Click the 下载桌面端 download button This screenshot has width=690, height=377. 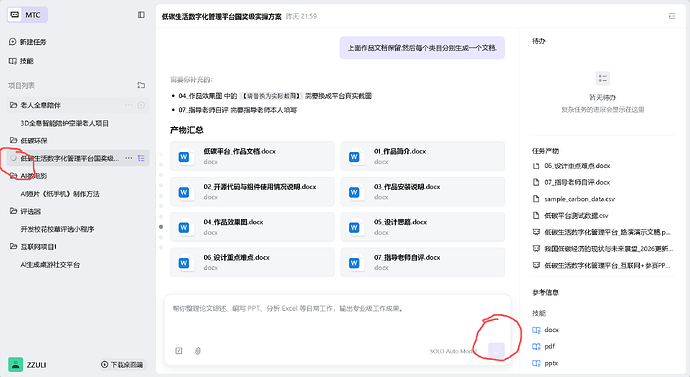coord(122,365)
